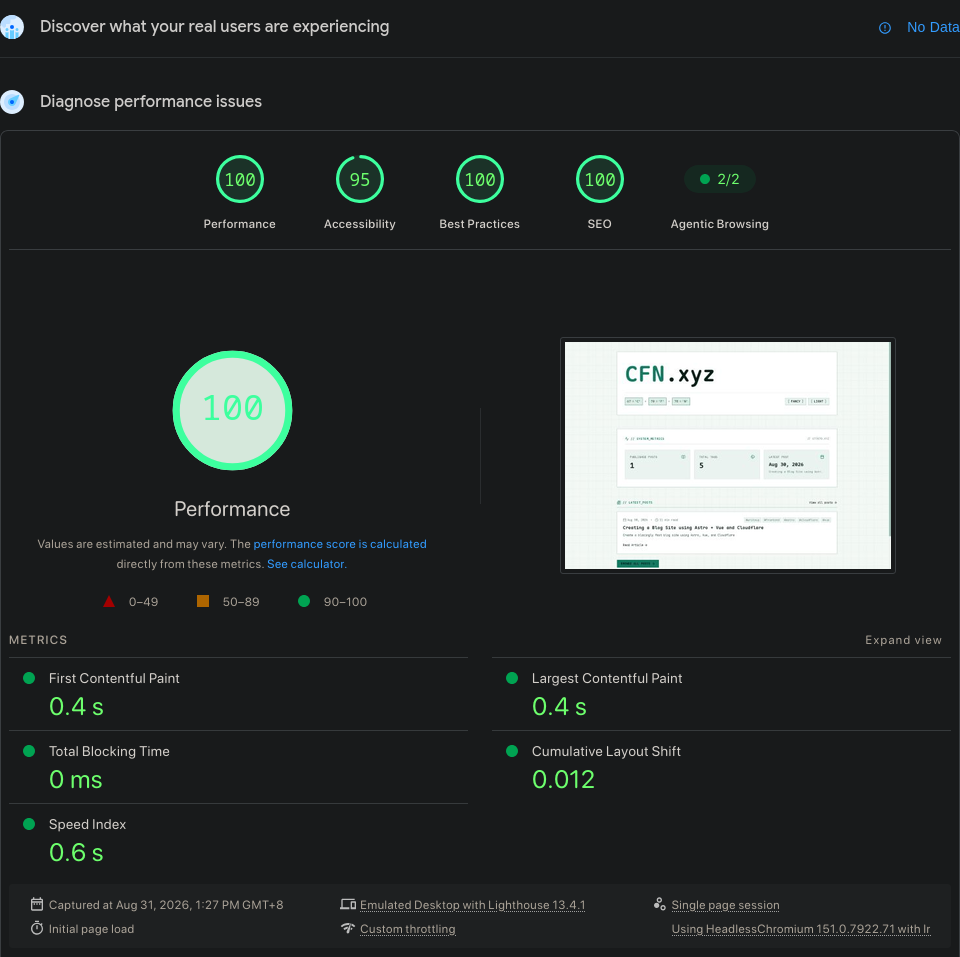This screenshot has width=960, height=957.
Task: Open the performance score is calculated link
Action: pos(340,544)
